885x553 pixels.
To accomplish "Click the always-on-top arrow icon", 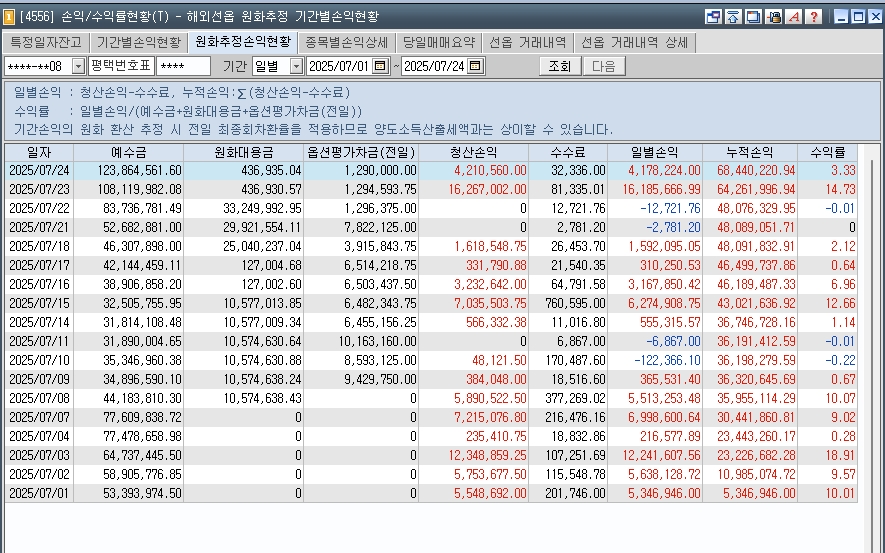I will point(733,16).
